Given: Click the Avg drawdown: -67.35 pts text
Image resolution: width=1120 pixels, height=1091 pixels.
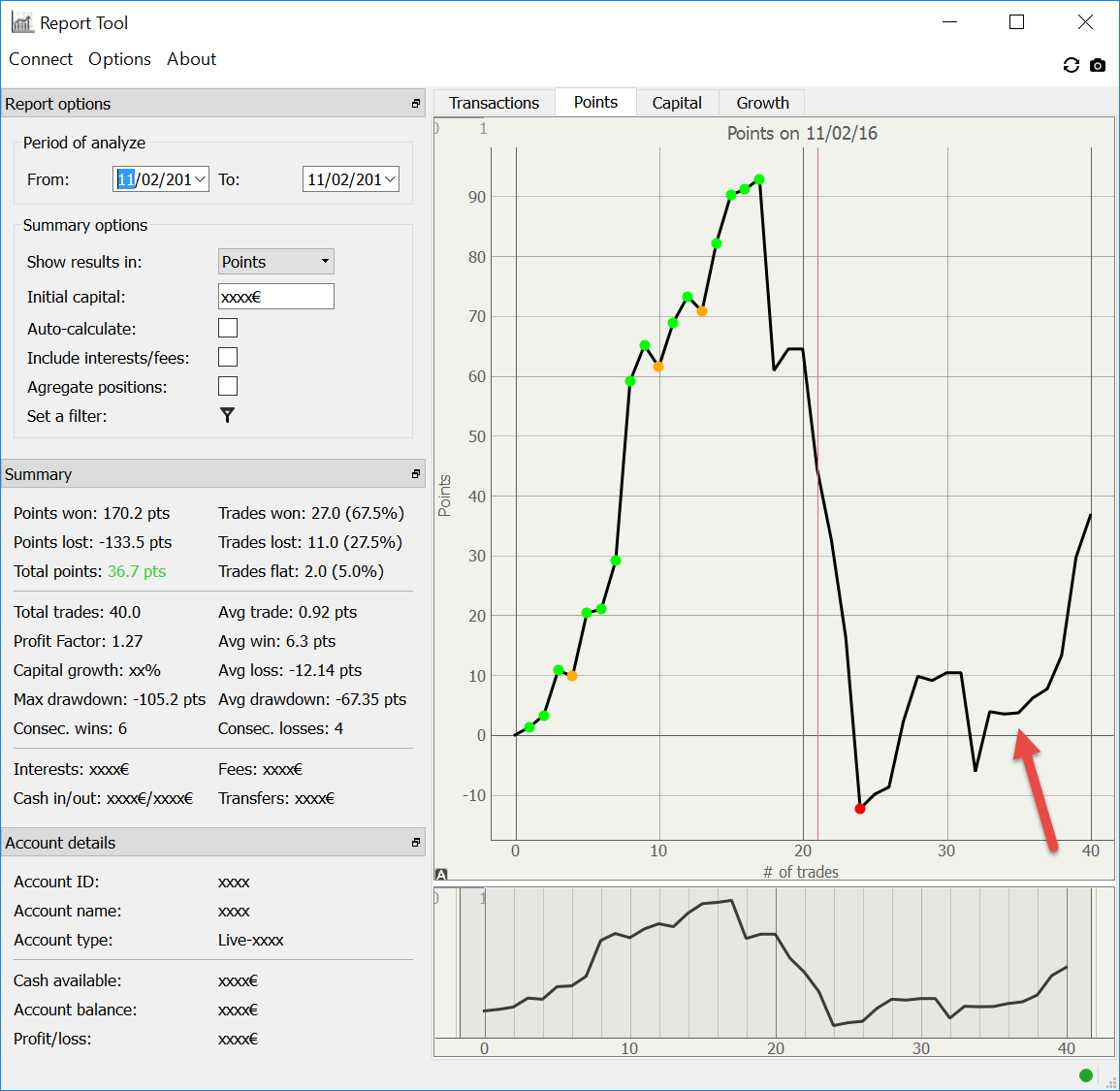Looking at the screenshot, I should (312, 699).
